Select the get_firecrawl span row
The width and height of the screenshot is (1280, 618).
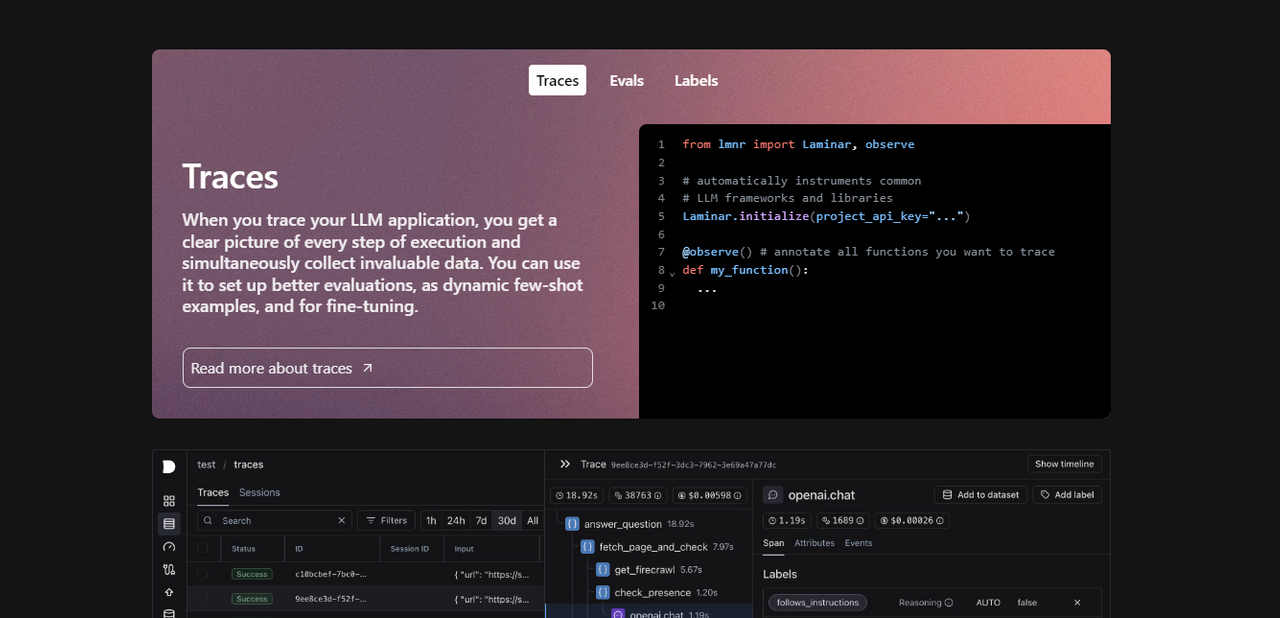(x=650, y=569)
